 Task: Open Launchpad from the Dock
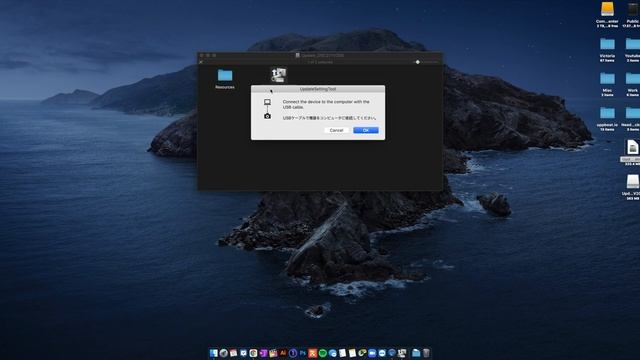[224, 353]
